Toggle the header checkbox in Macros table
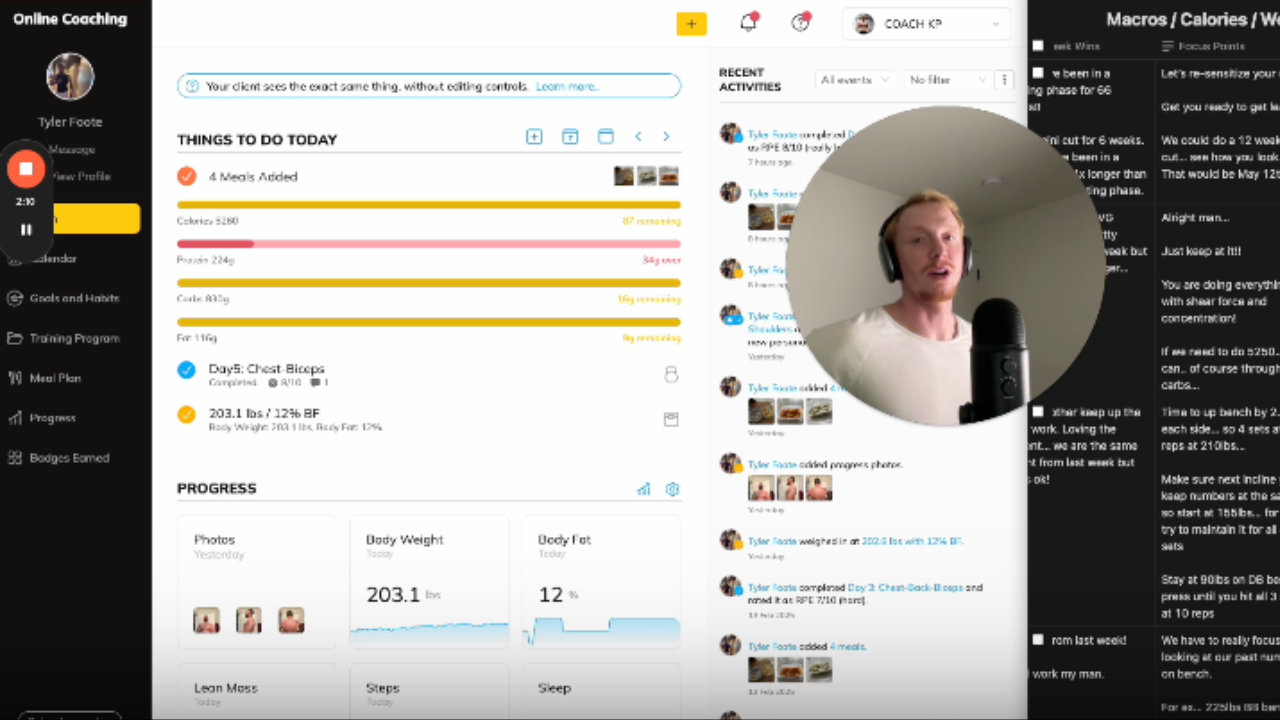Screen dimensions: 1280x720 coord(1038,46)
